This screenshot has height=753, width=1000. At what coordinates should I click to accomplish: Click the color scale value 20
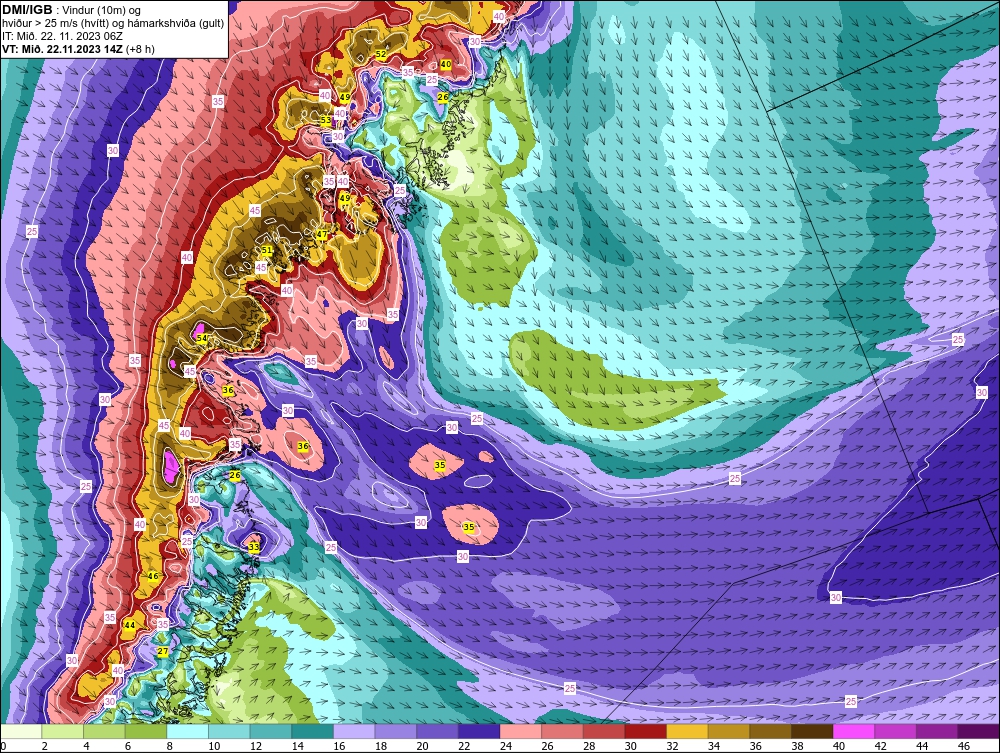point(422,746)
